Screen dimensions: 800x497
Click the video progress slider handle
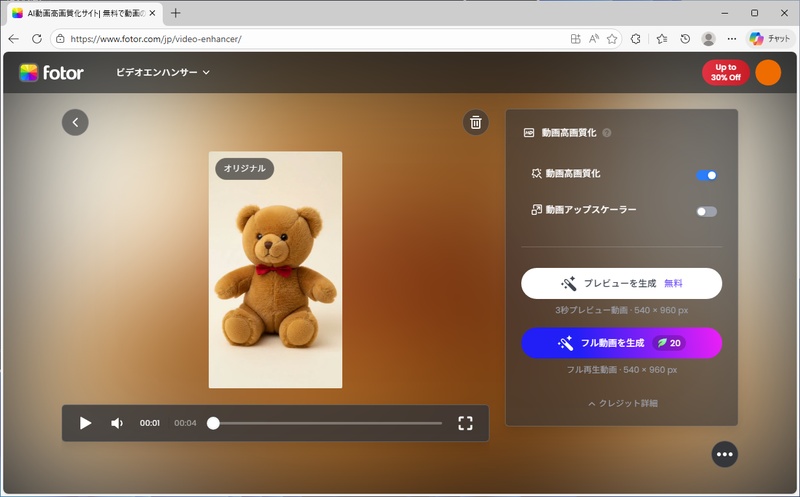point(213,423)
